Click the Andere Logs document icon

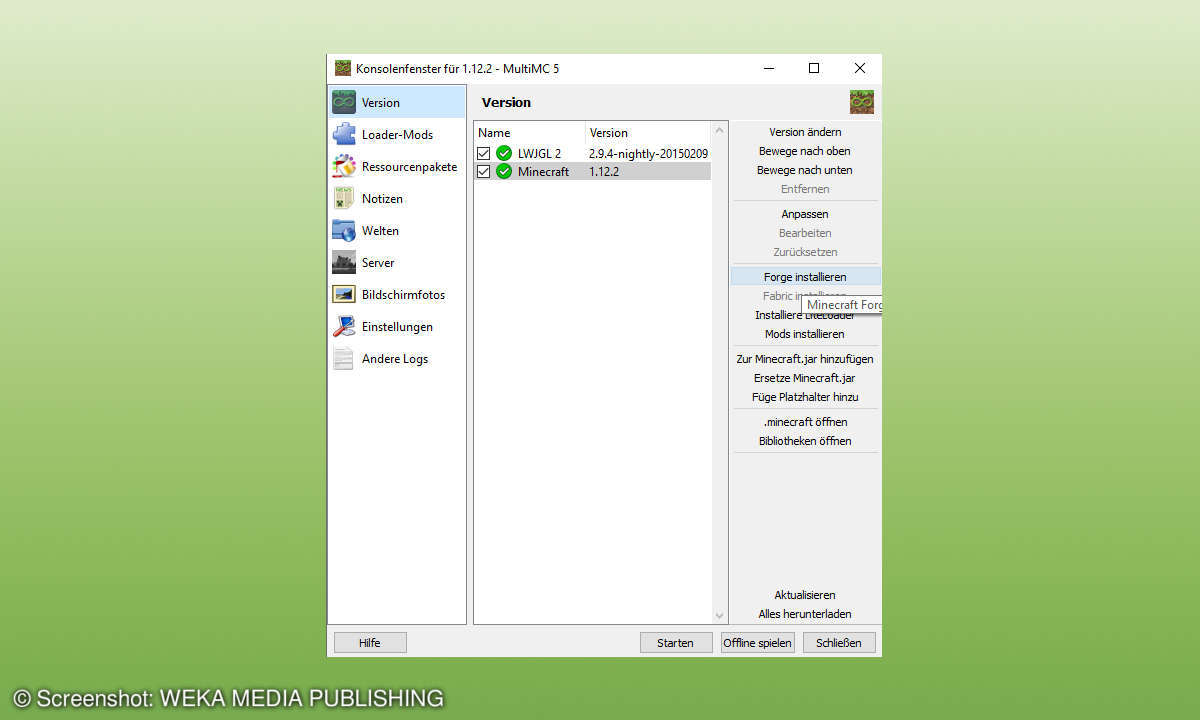click(x=344, y=358)
